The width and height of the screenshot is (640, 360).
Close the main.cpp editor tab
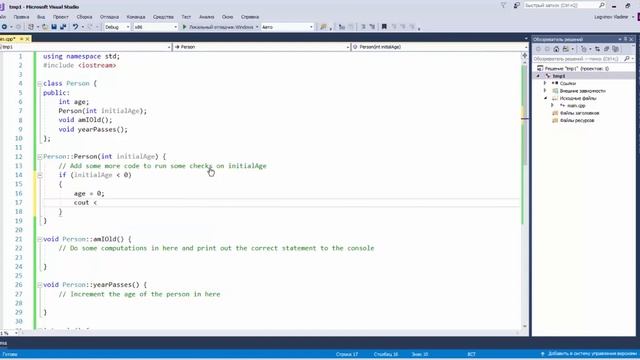pyautogui.click(x=27, y=39)
